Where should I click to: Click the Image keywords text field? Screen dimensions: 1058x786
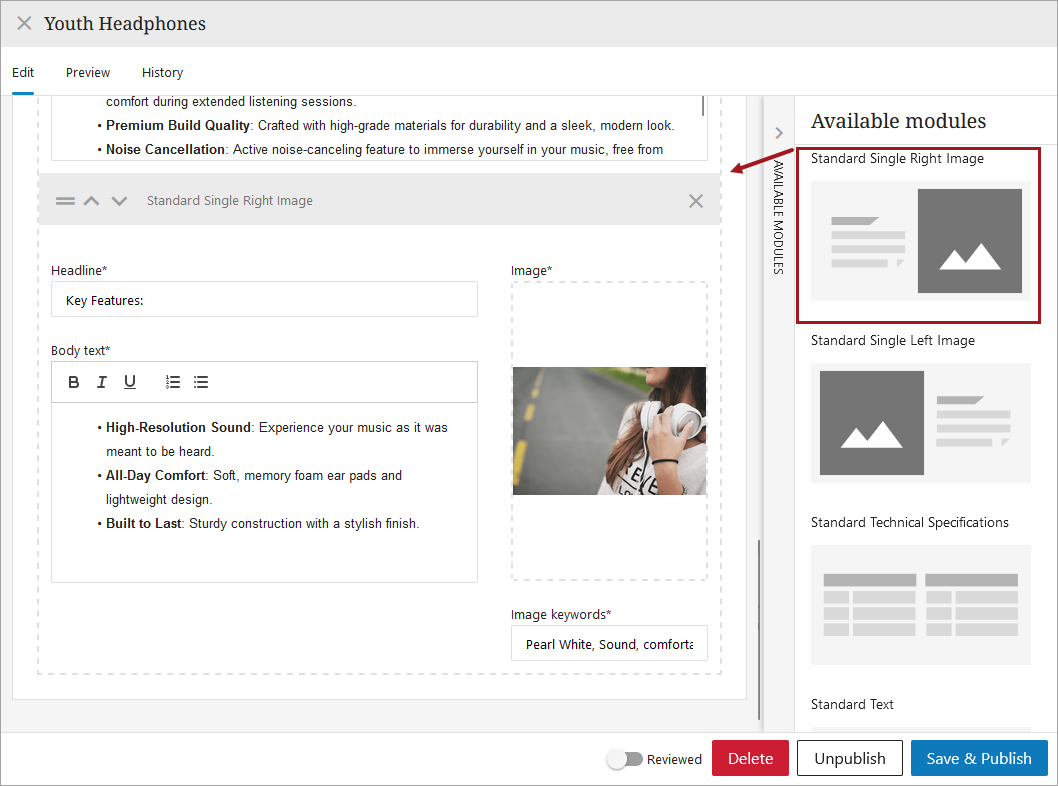coord(609,644)
